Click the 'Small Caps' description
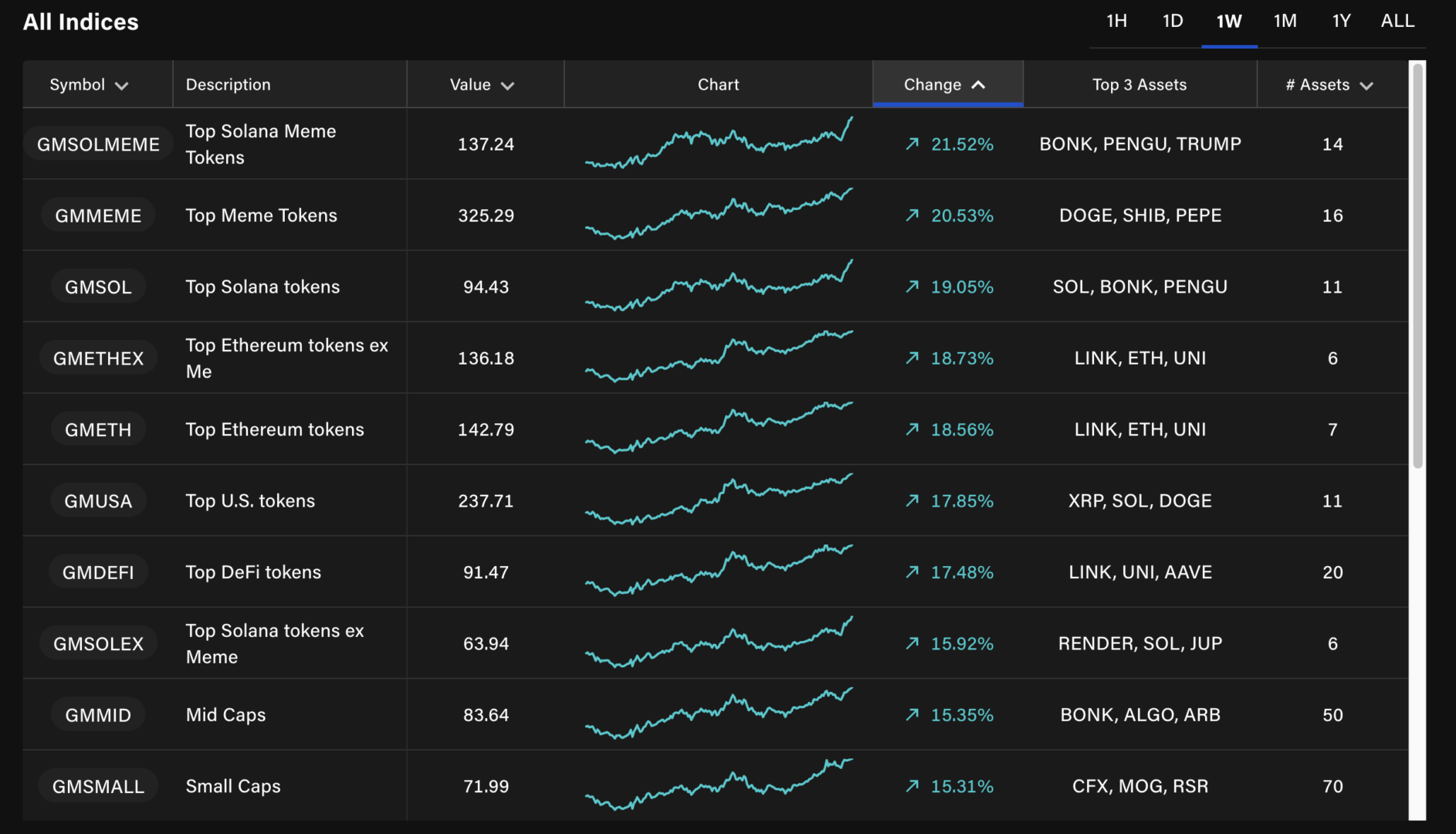Image resolution: width=1456 pixels, height=834 pixels. 233,786
